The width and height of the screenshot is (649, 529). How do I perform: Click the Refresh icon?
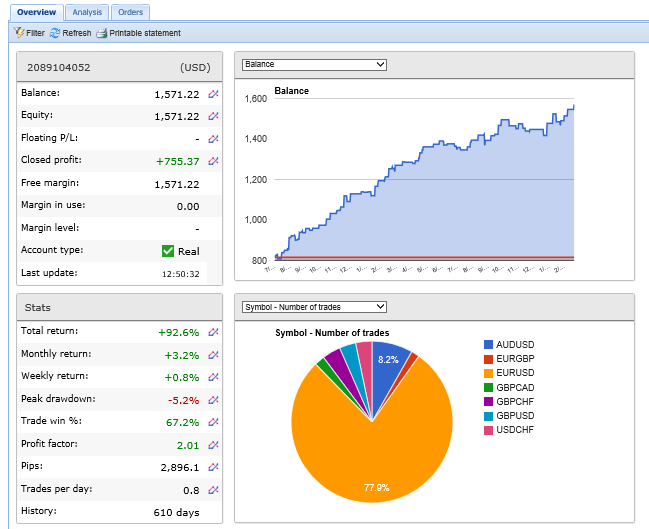(x=55, y=33)
